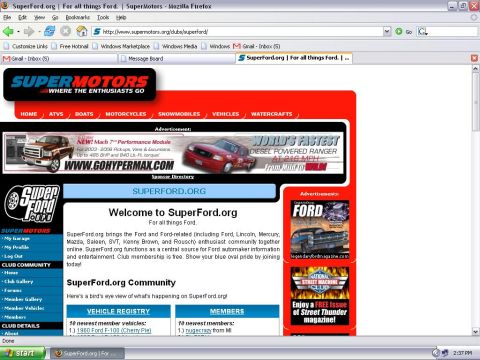Open the Bookmarks menu

coord(78,17)
